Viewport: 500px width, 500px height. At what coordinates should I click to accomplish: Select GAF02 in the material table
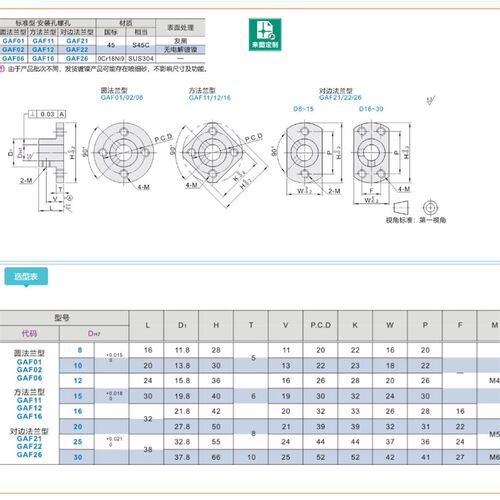pyautogui.click(x=13, y=49)
